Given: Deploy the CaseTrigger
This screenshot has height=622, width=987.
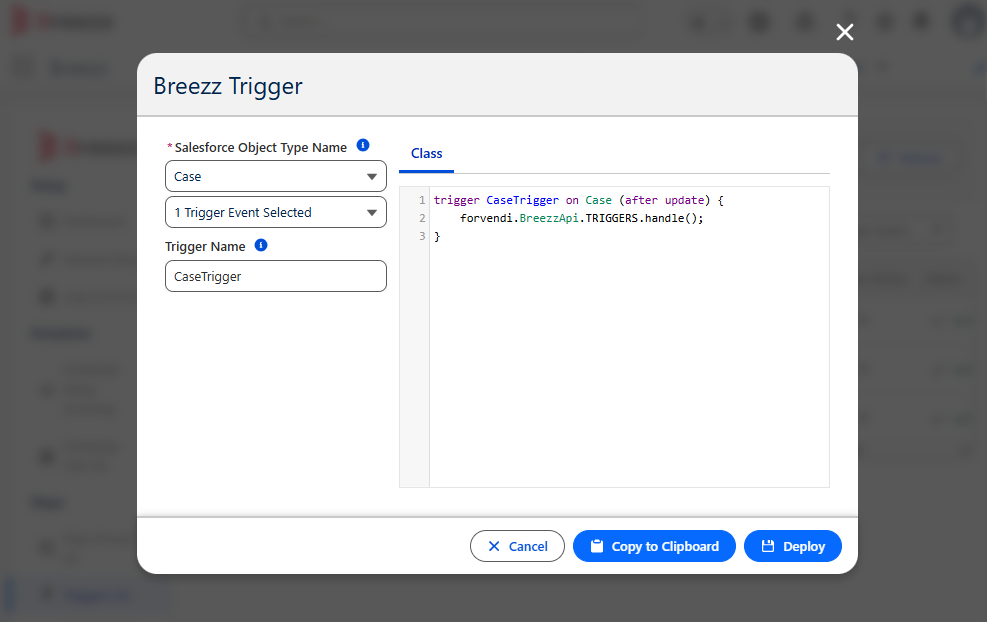Looking at the screenshot, I should pyautogui.click(x=792, y=546).
